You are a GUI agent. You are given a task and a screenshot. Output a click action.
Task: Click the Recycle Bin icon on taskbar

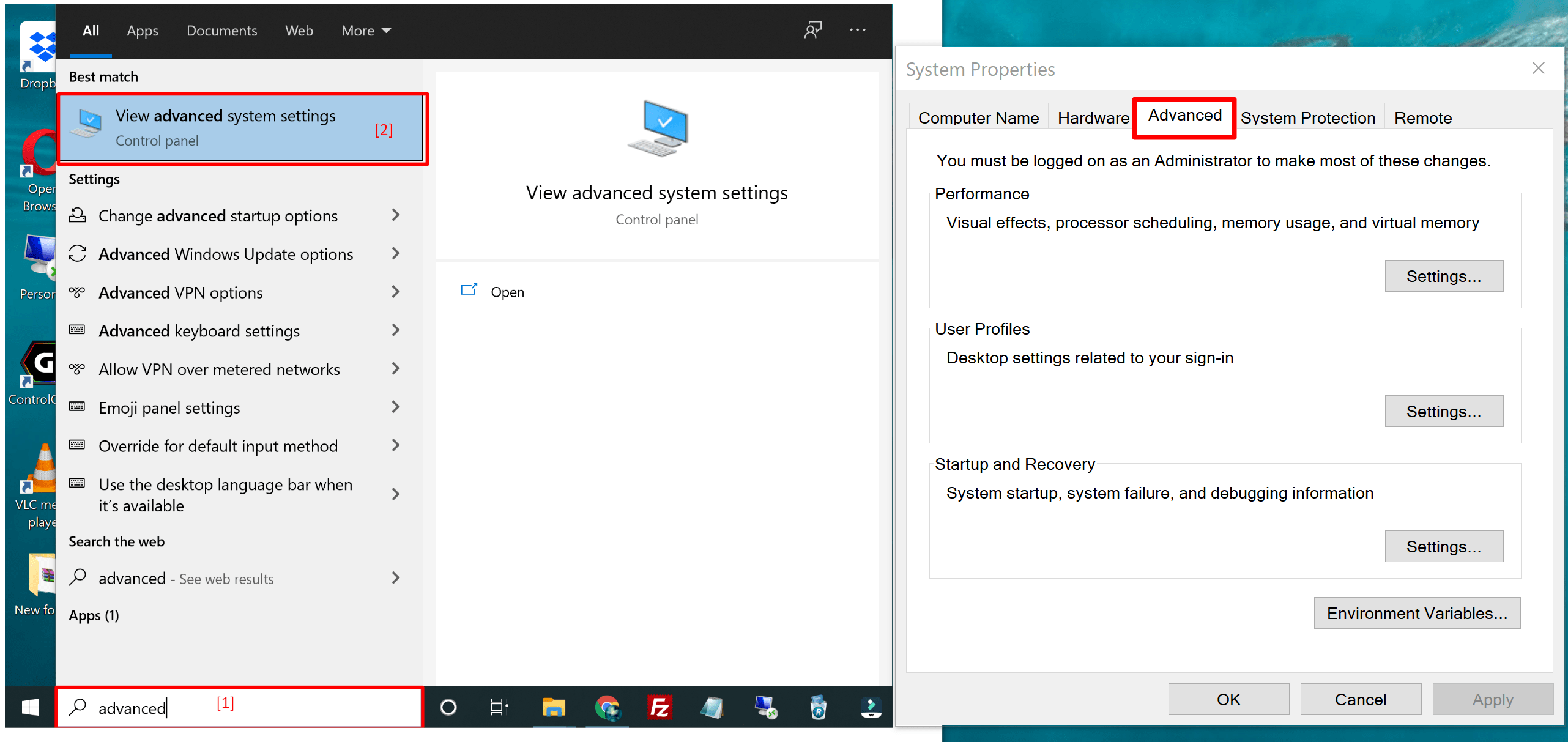pos(818,708)
